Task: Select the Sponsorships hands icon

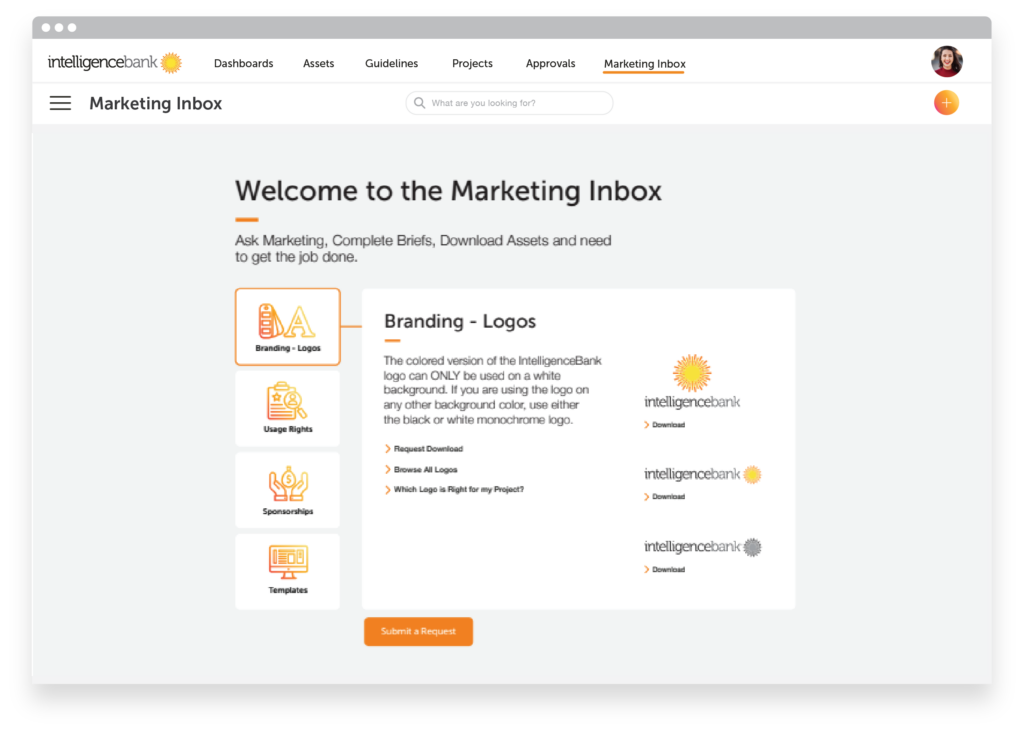Action: click(x=287, y=489)
